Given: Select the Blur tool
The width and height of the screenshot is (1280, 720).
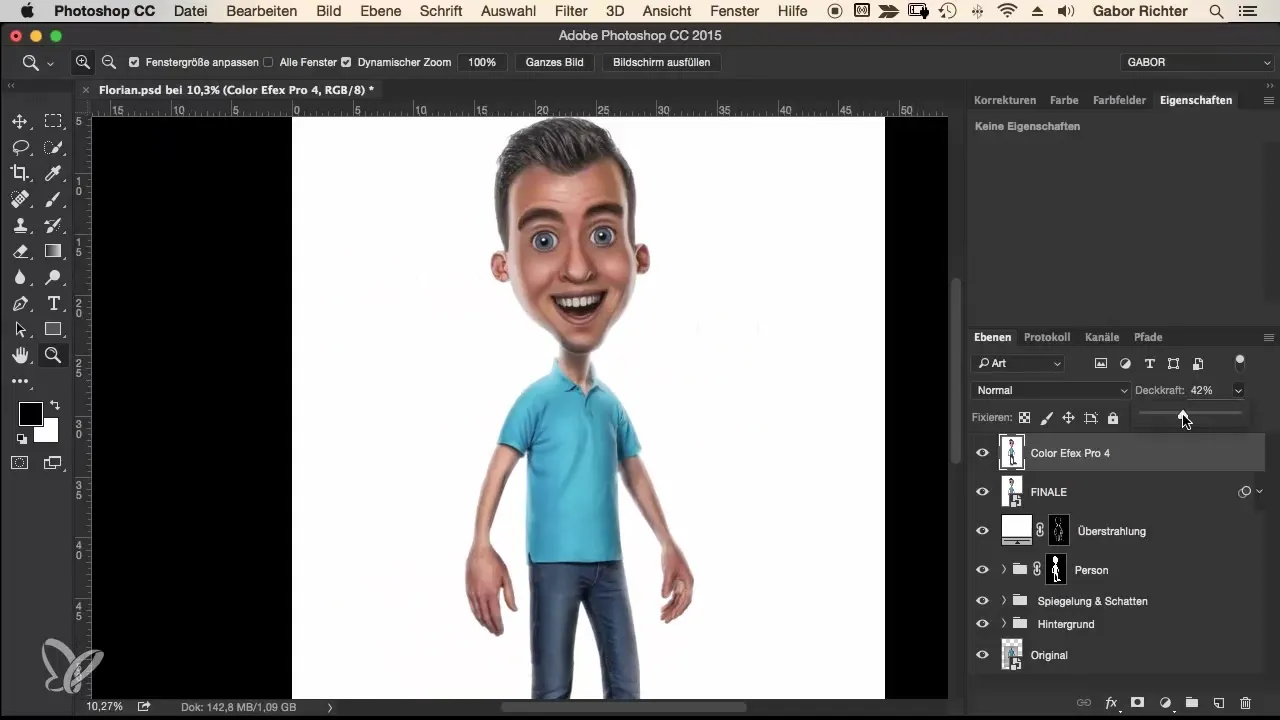Looking at the screenshot, I should (20, 277).
